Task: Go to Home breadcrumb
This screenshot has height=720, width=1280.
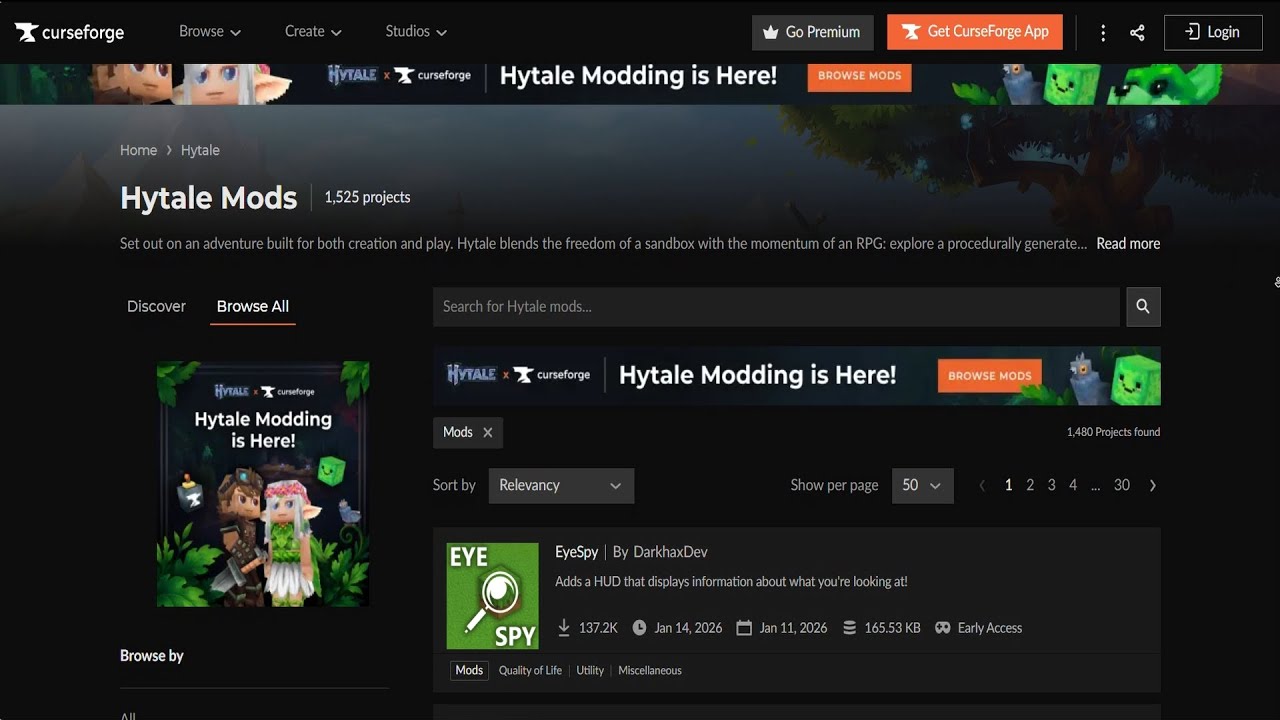Action: click(138, 150)
